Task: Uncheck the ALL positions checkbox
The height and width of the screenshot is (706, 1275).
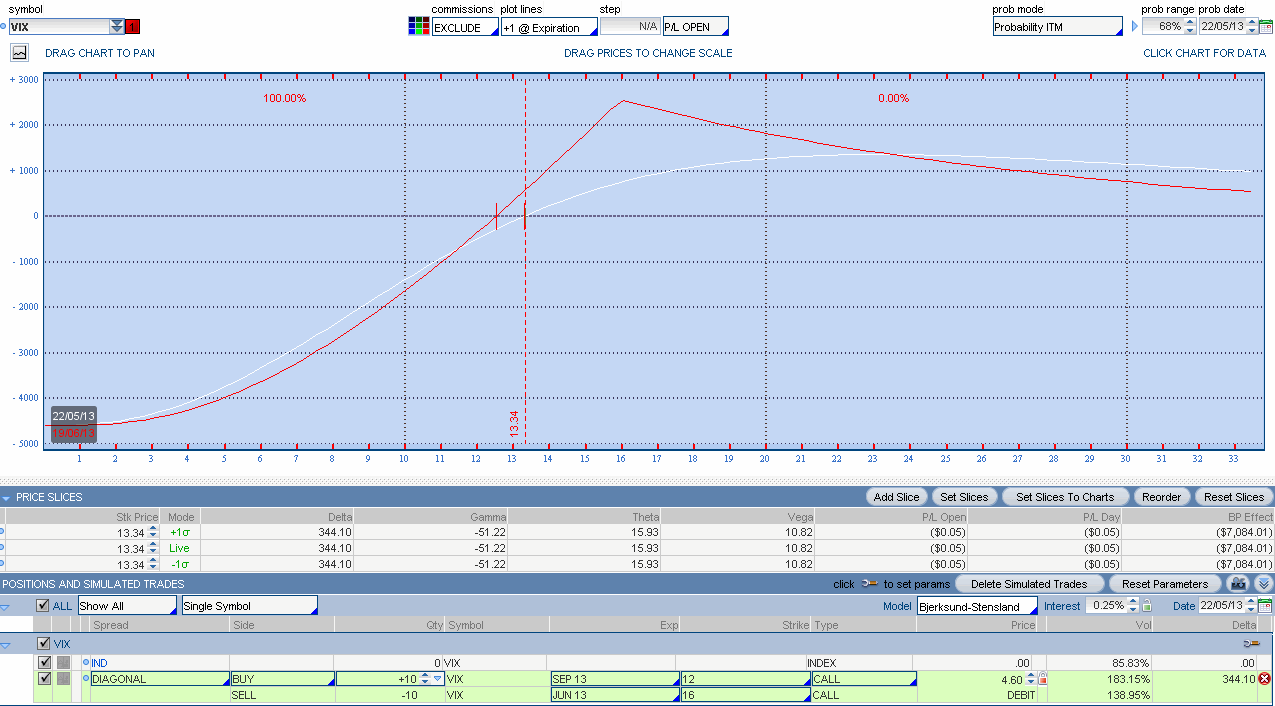Action: (x=42, y=606)
